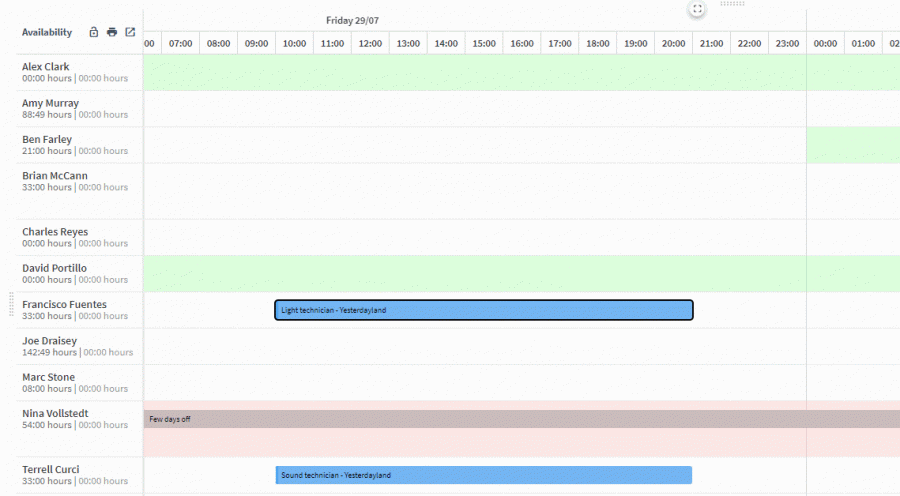
Task: Click the 17:00 time column header
Action: coord(560,44)
